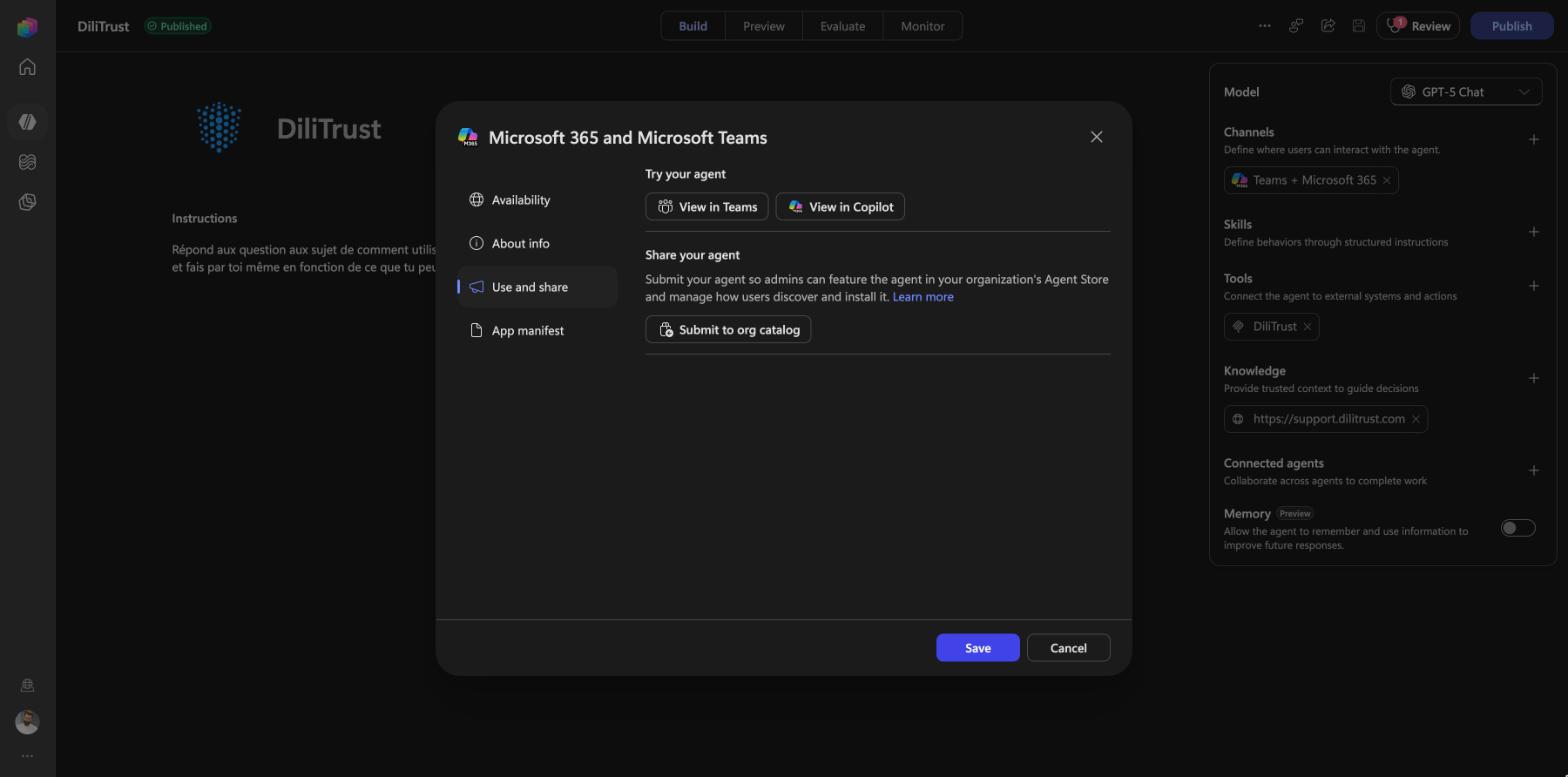1568x777 pixels.
Task: Add a connected agent with plus icon
Action: tap(1534, 471)
